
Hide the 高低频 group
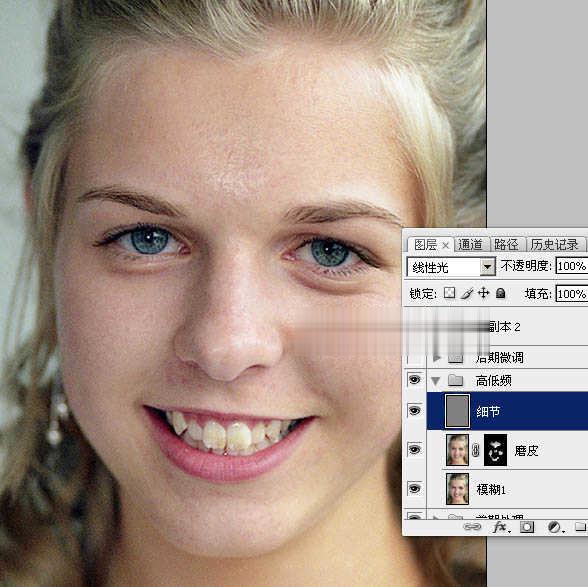click(414, 380)
